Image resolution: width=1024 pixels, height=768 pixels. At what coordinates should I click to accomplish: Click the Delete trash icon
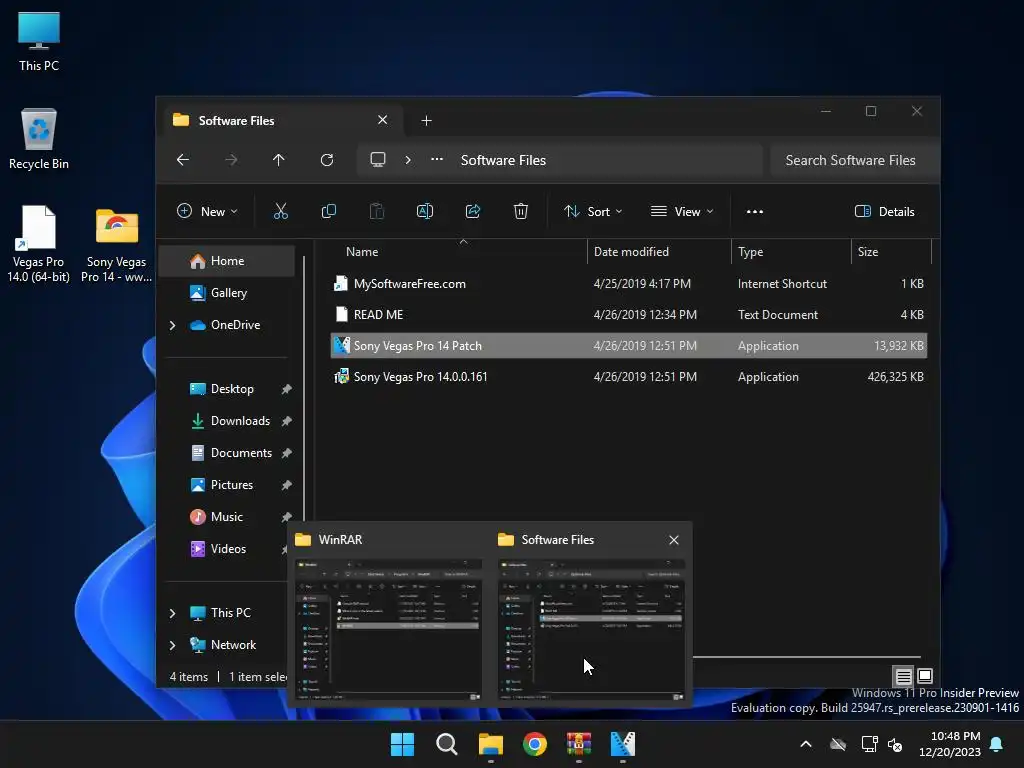(520, 211)
